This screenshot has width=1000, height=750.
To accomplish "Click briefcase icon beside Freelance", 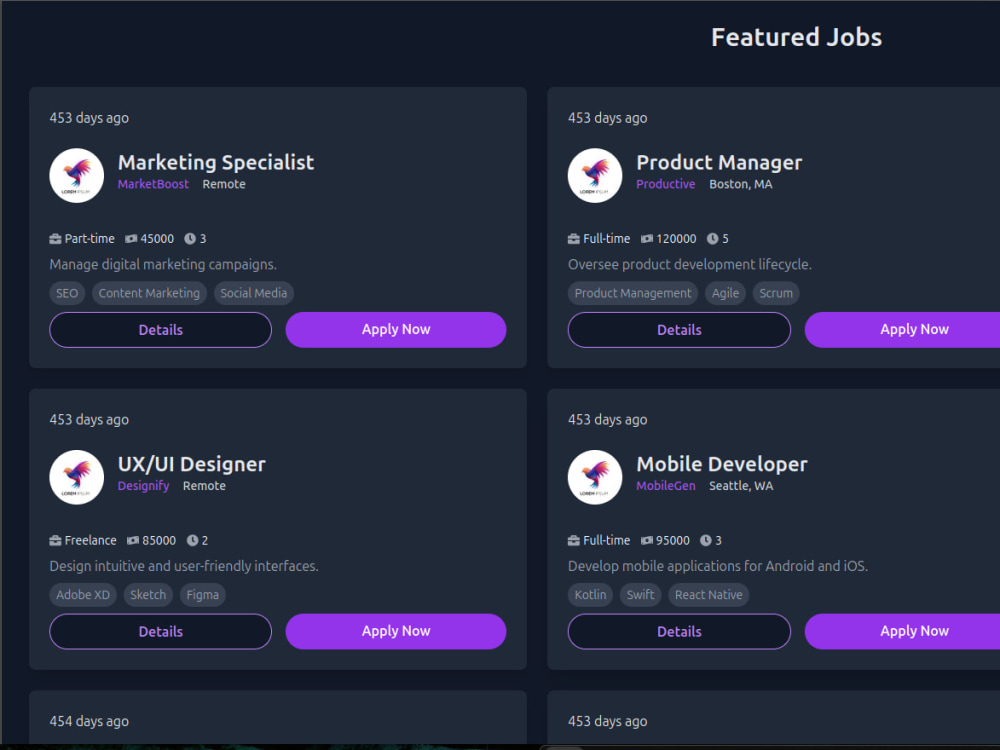I will (55, 540).
